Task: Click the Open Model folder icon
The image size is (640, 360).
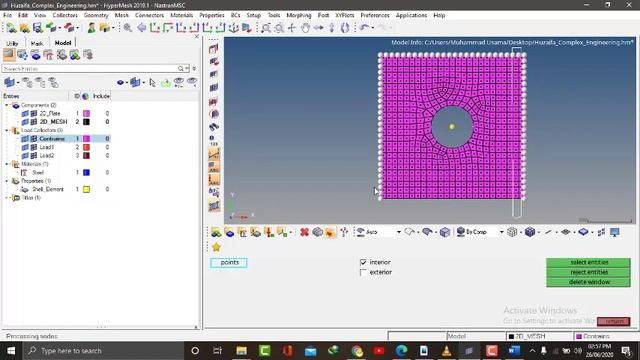Action: pos(25,28)
